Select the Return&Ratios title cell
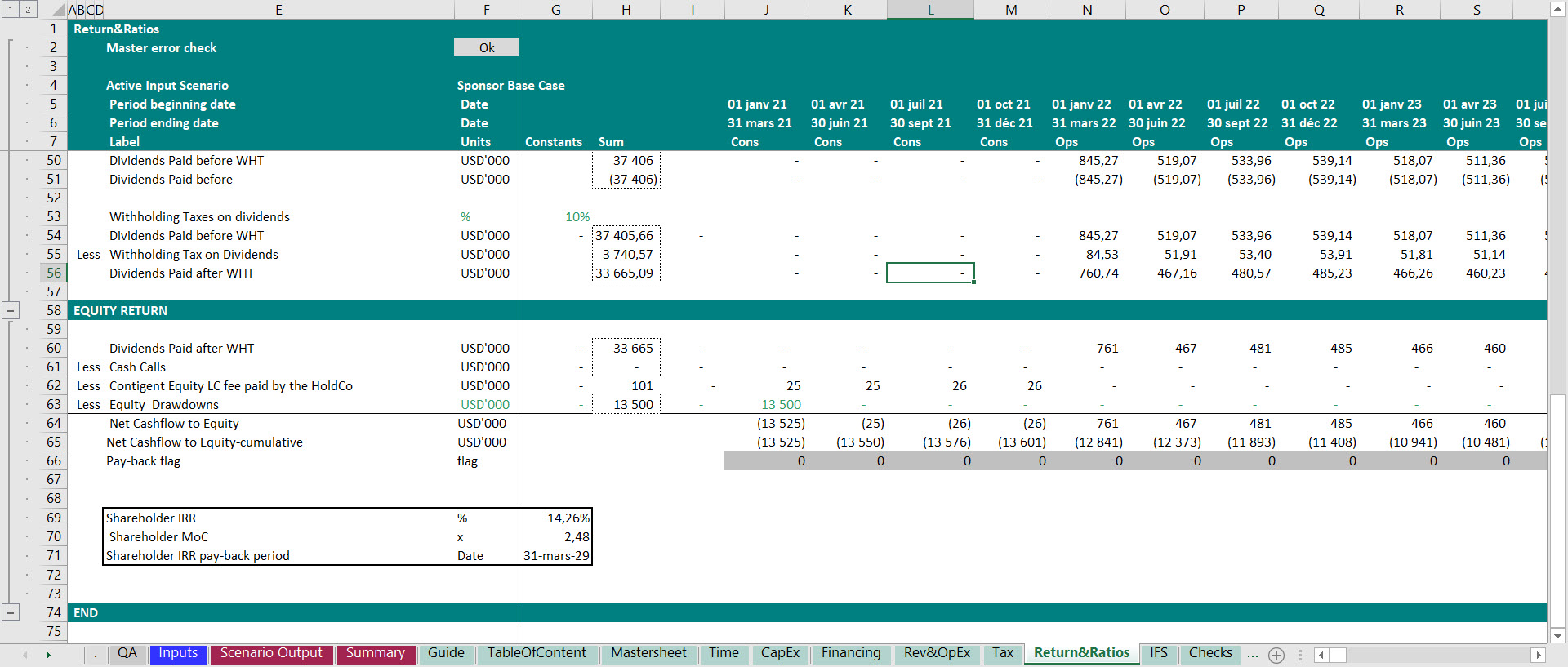Viewport: 1568px width, 667px height. (x=116, y=29)
